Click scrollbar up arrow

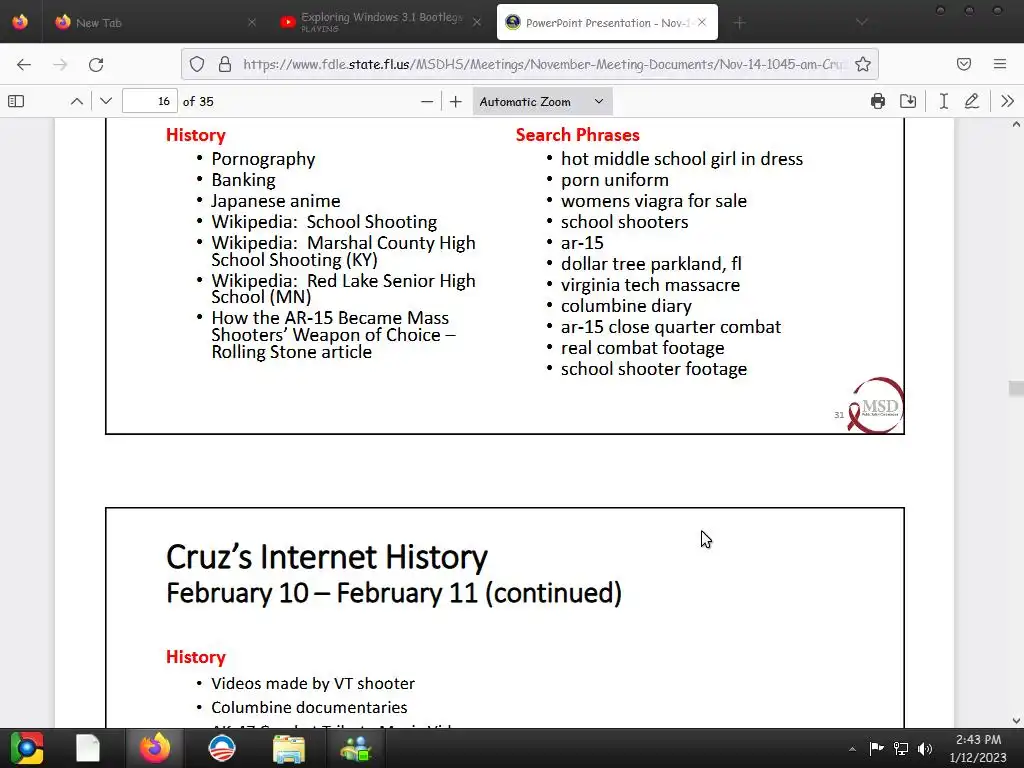1016,125
